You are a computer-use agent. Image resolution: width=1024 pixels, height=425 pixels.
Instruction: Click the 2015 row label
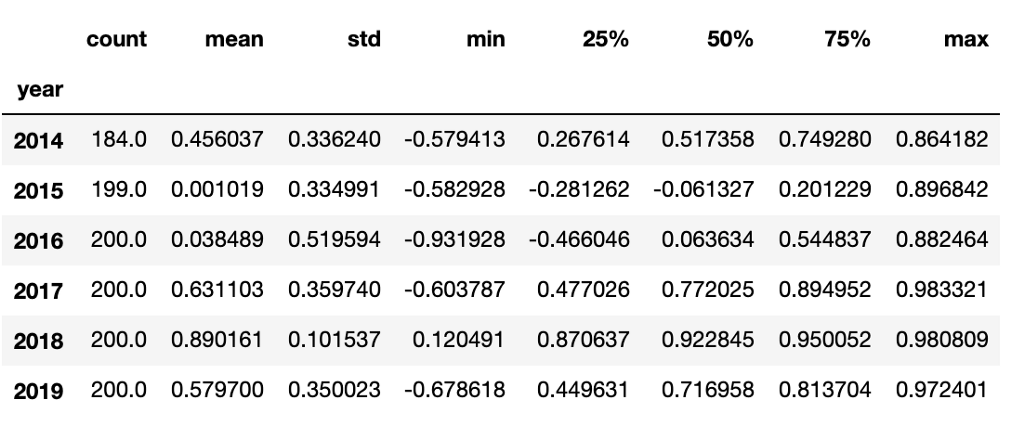tap(42, 191)
